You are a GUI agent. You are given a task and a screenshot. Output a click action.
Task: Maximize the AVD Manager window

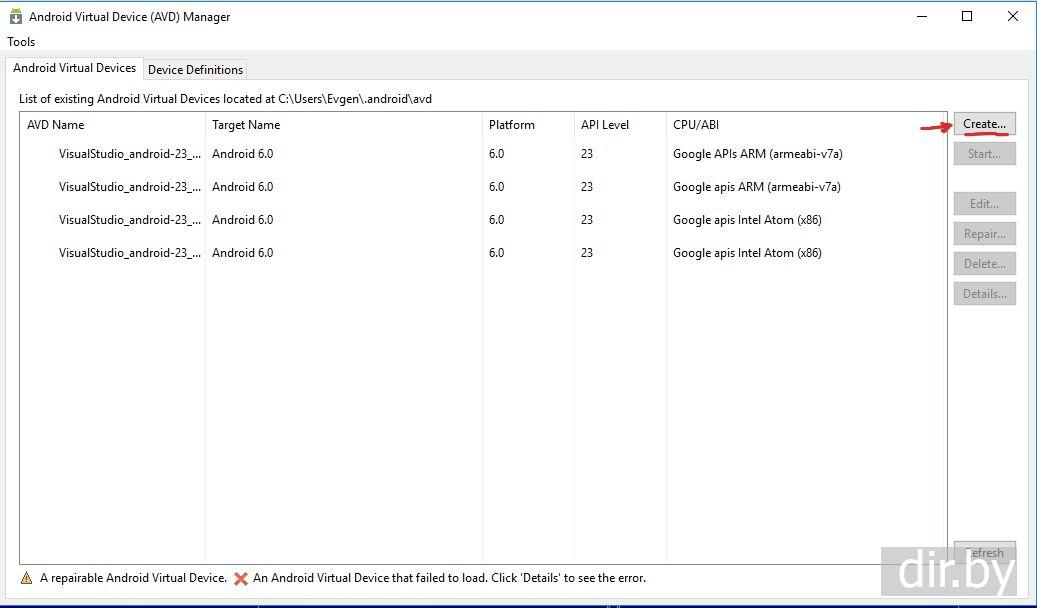point(967,16)
